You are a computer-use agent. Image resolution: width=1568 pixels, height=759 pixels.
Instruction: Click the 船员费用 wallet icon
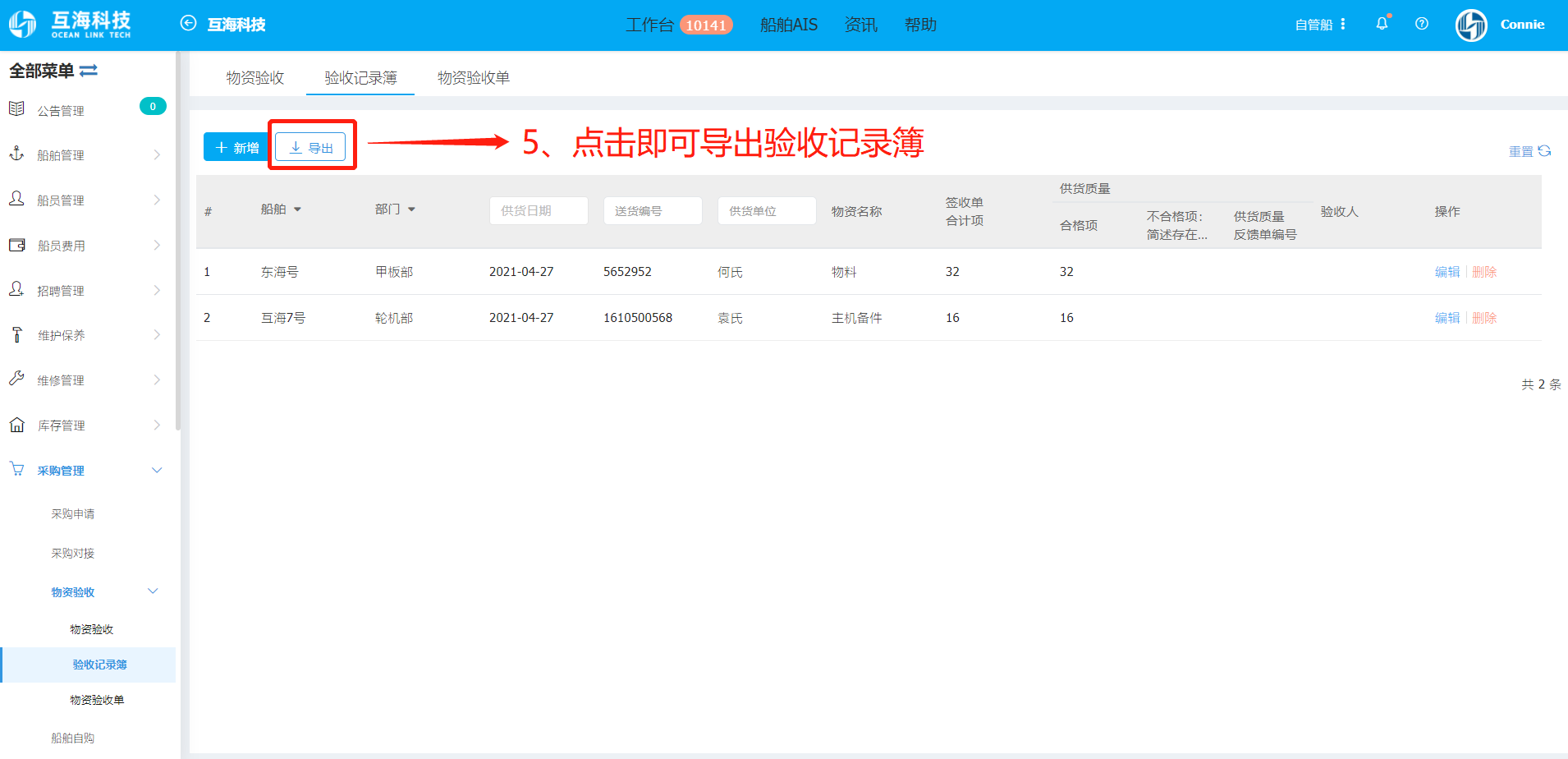[x=16, y=245]
